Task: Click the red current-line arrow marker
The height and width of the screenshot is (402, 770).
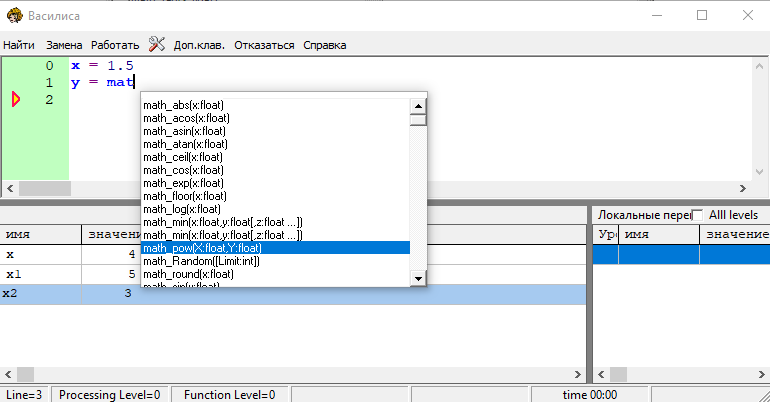Action: coord(16,99)
